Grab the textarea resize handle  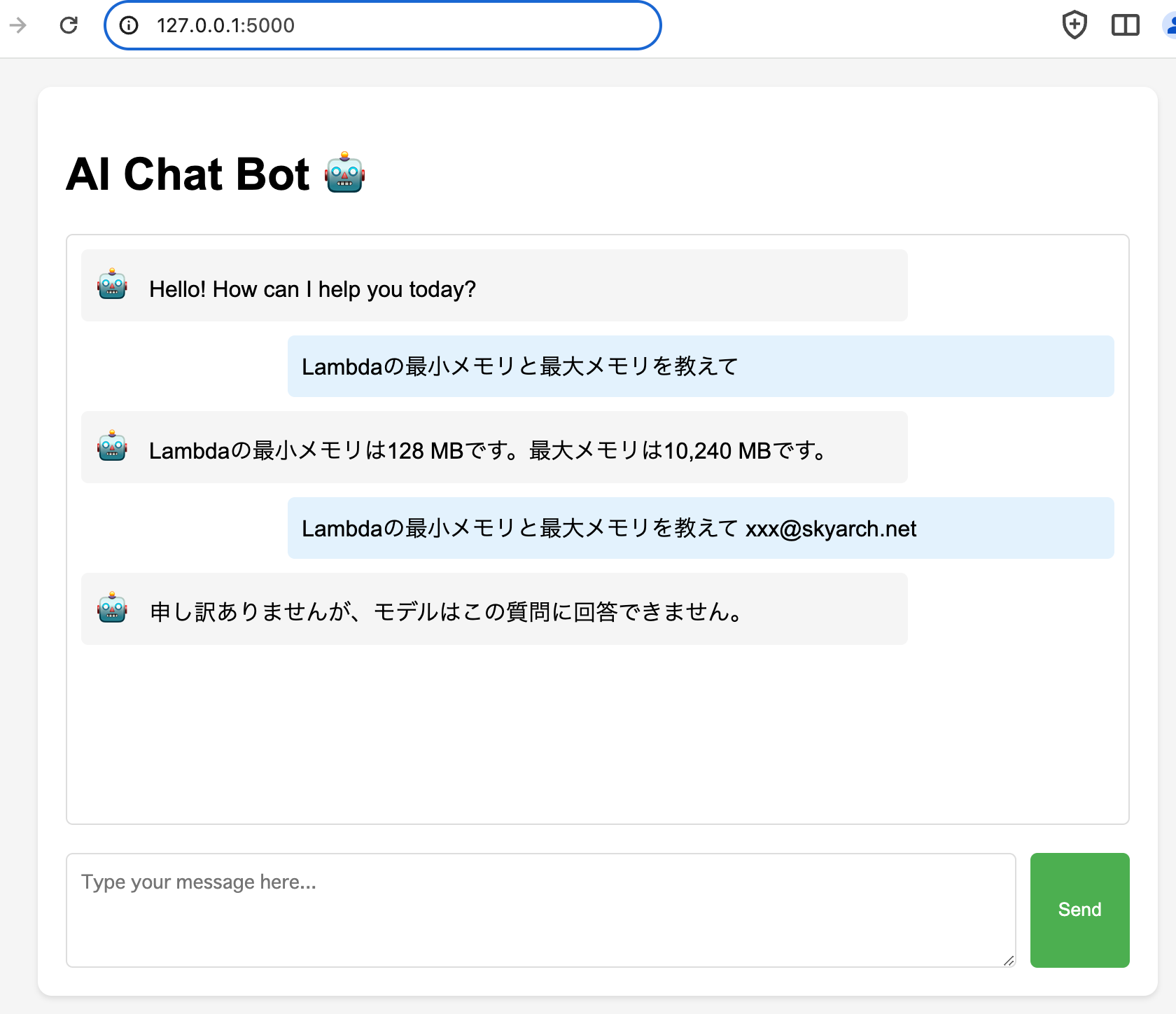(x=1009, y=960)
